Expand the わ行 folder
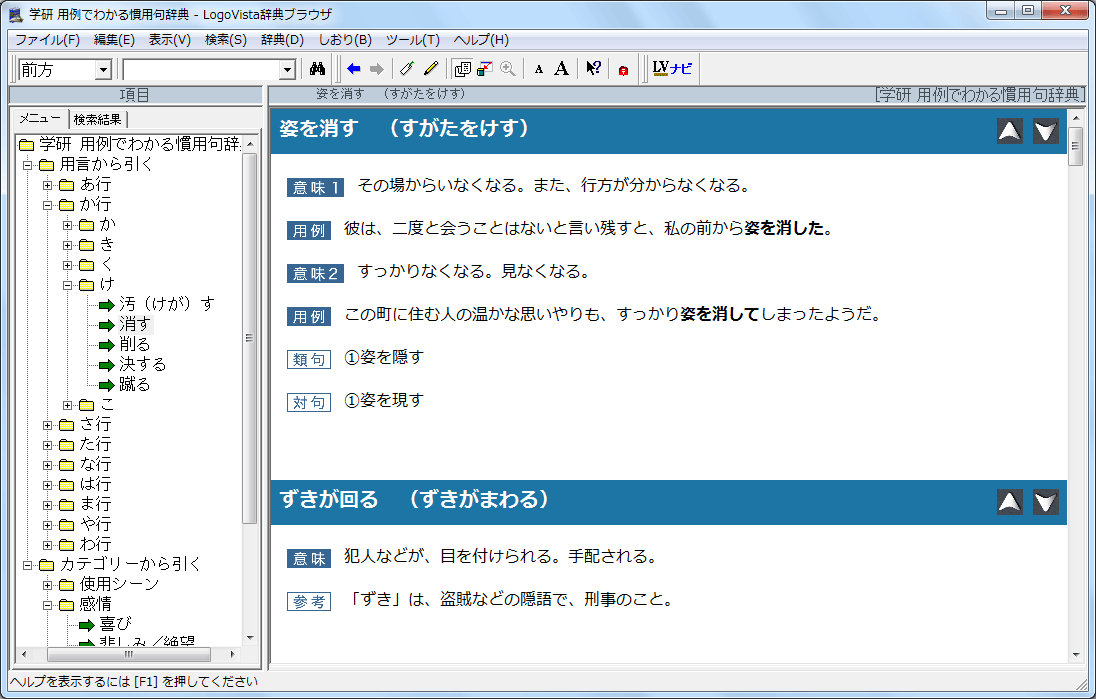 pyautogui.click(x=48, y=545)
